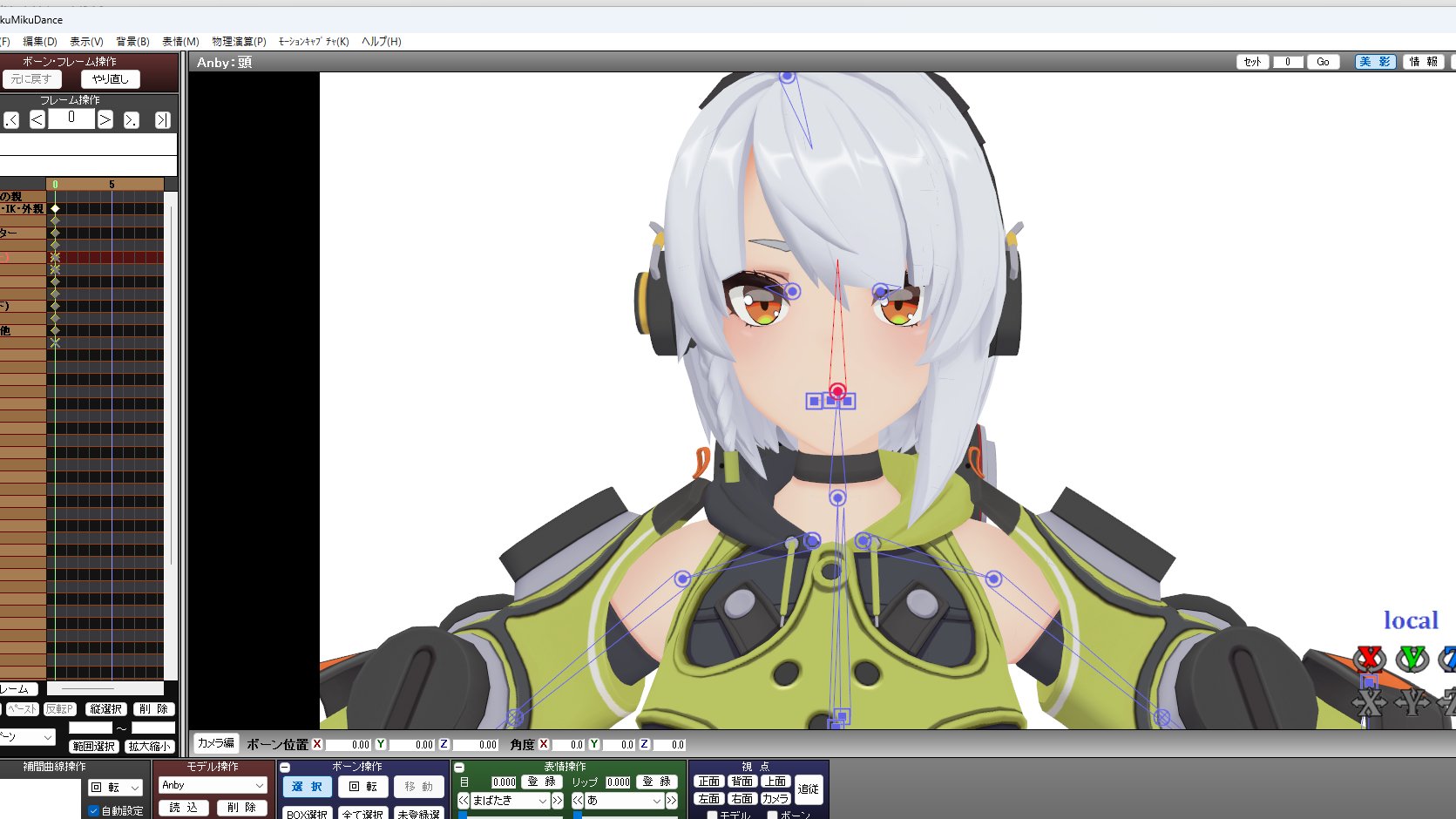Open the Anby model dropdown

click(x=213, y=786)
